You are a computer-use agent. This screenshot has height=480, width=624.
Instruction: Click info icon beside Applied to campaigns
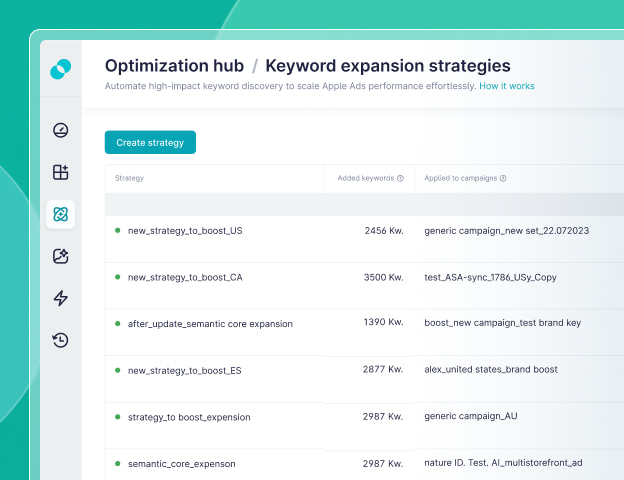[x=502, y=179]
